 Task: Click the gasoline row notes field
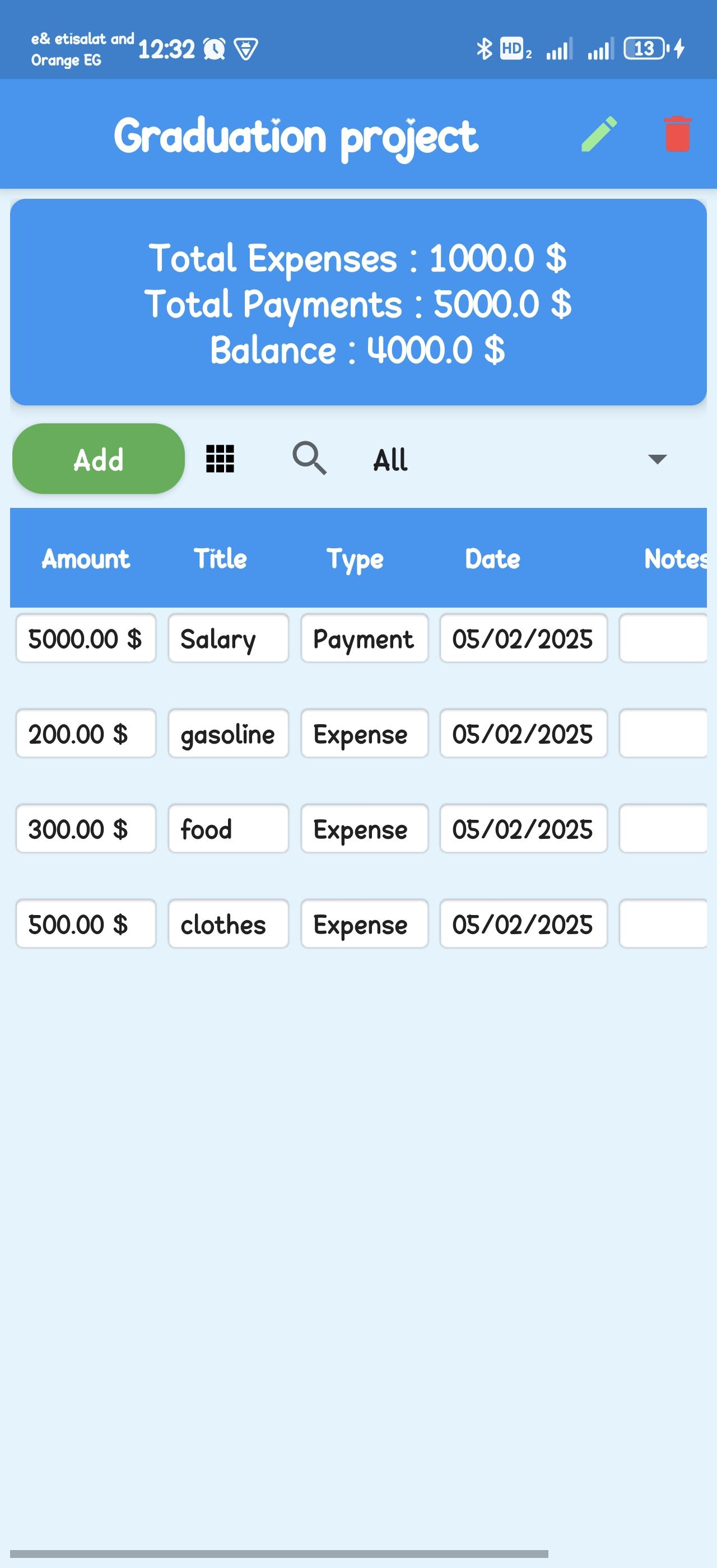[x=663, y=734]
